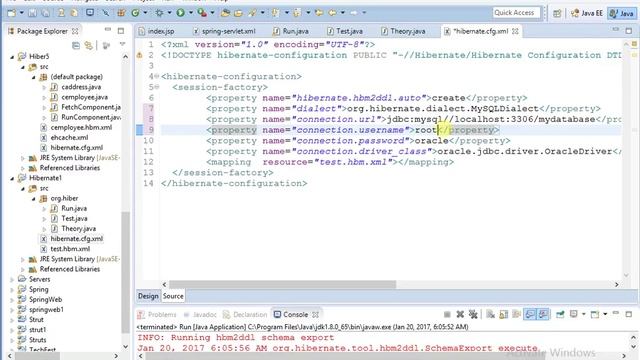
Task: Select the springweb1 project
Action: pos(46,309)
